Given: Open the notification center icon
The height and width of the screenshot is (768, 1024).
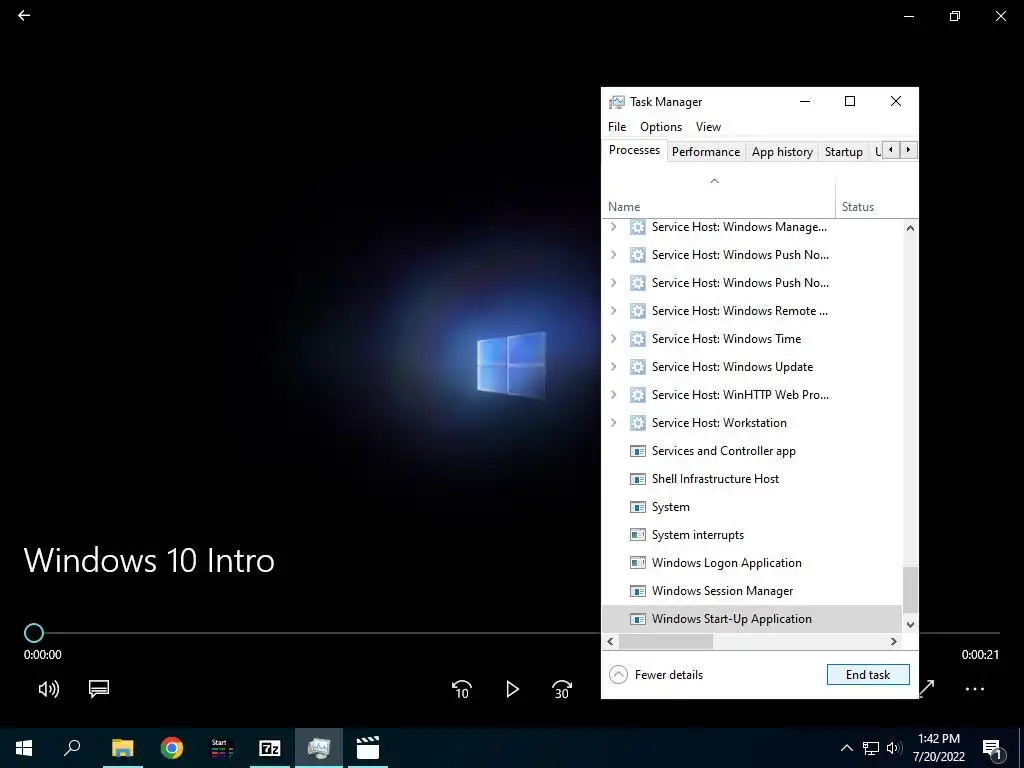Looking at the screenshot, I should pos(992,748).
